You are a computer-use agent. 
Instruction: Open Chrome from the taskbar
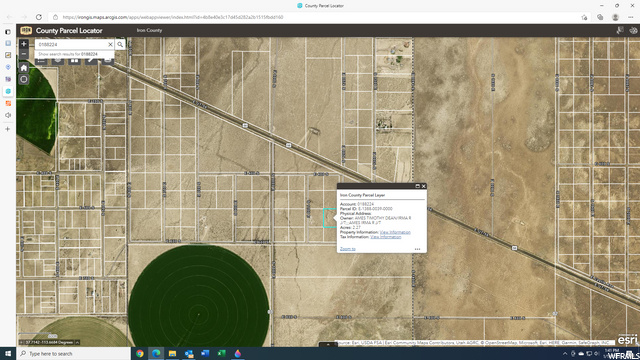140,353
